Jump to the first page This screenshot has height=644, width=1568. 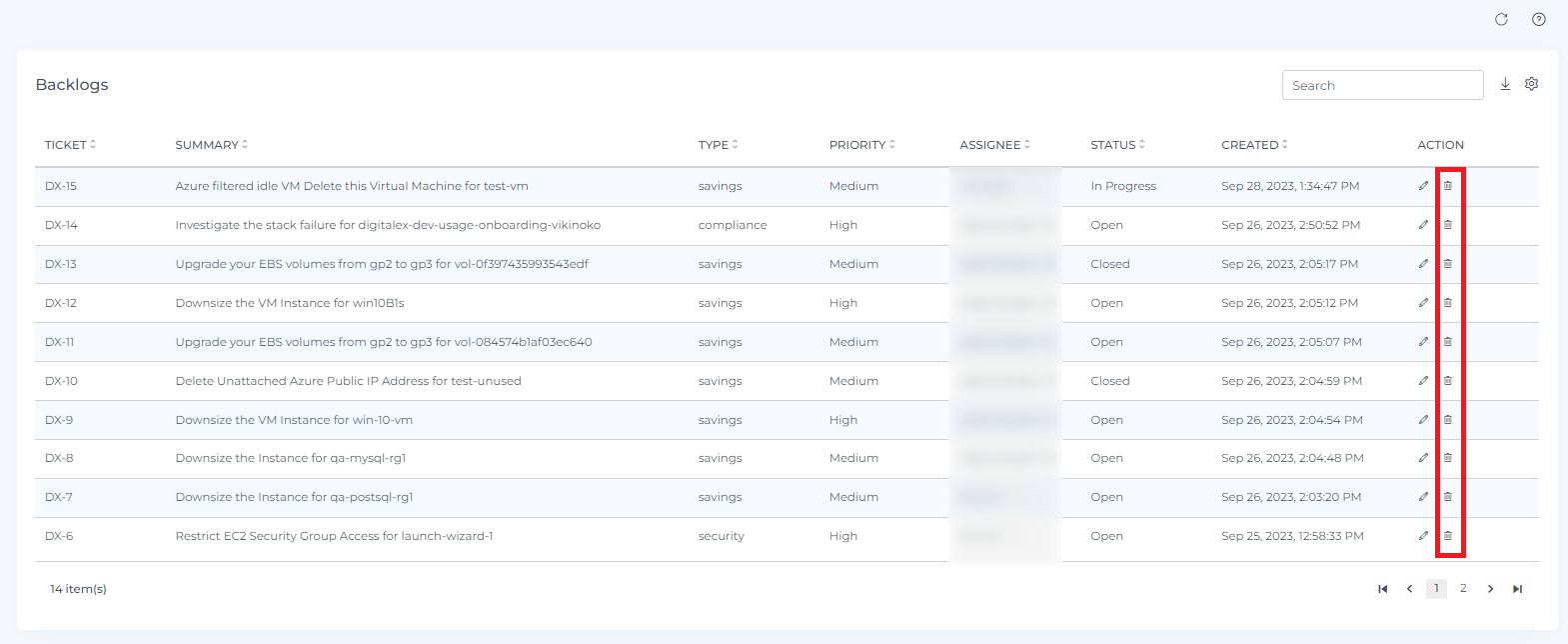click(1383, 589)
